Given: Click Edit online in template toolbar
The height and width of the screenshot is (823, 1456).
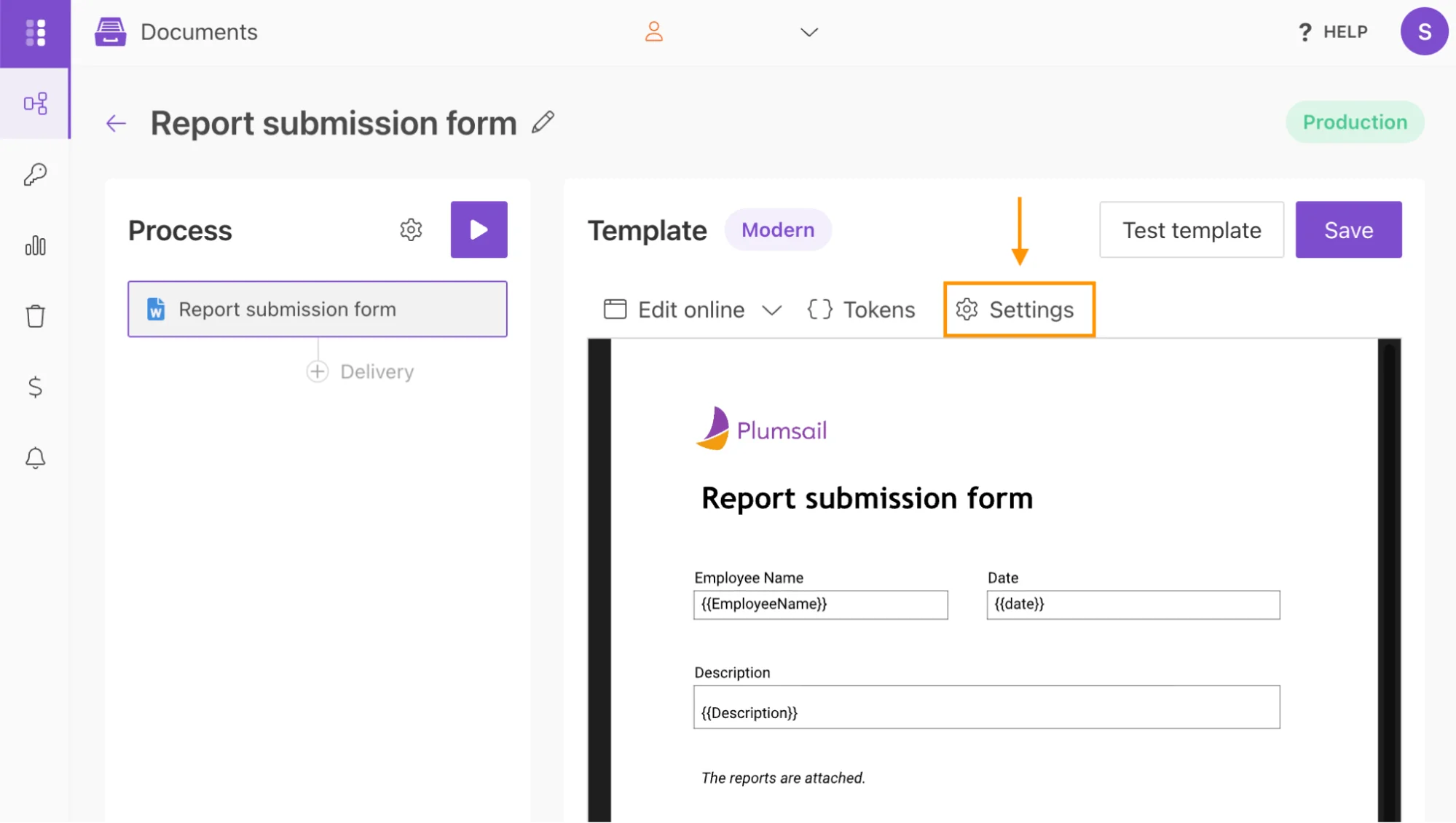Looking at the screenshot, I should 674,310.
